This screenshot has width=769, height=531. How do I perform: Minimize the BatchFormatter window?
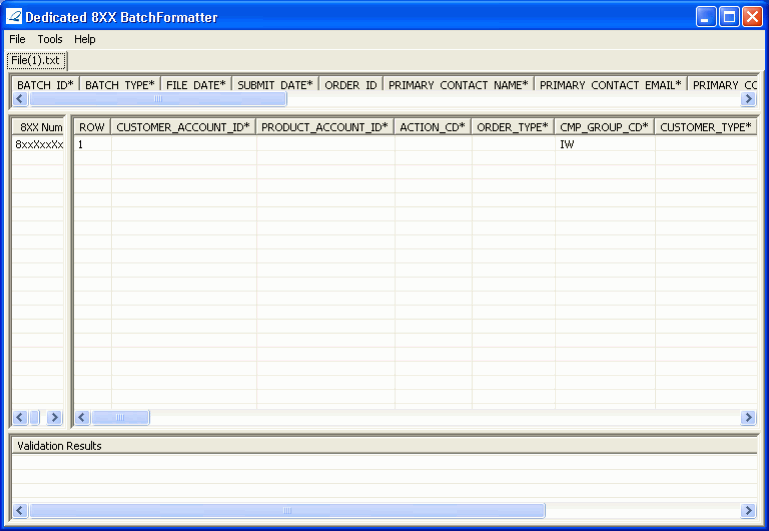[x=706, y=17]
